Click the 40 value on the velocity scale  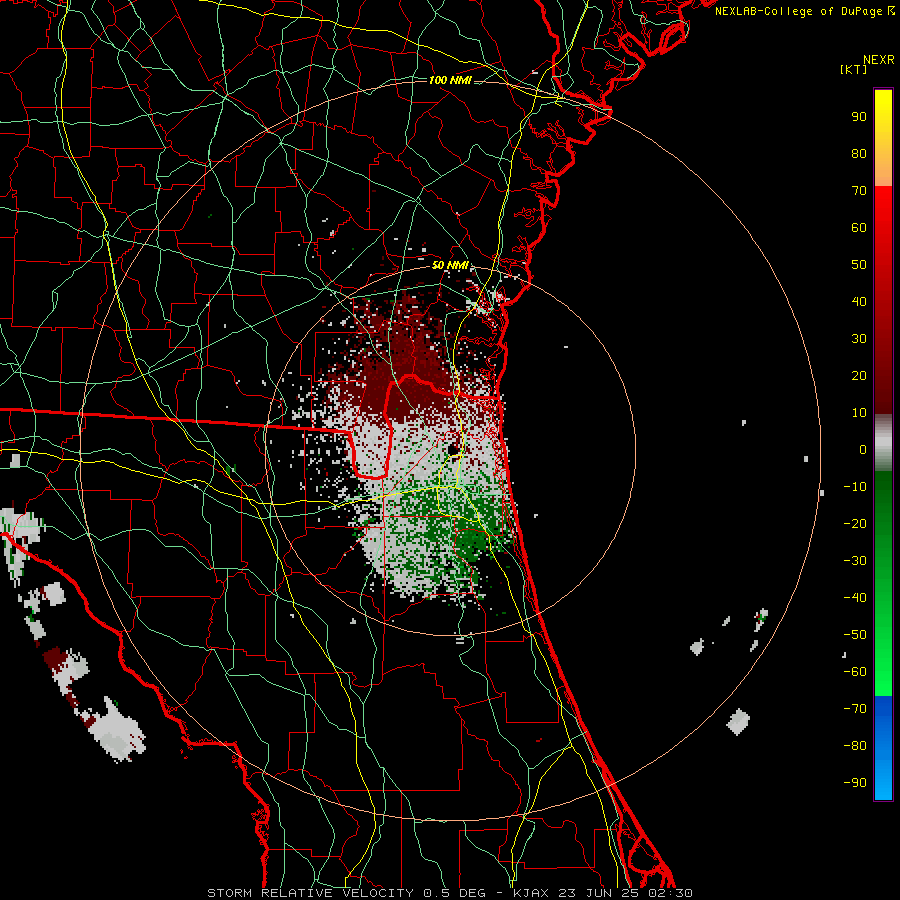[x=859, y=301]
